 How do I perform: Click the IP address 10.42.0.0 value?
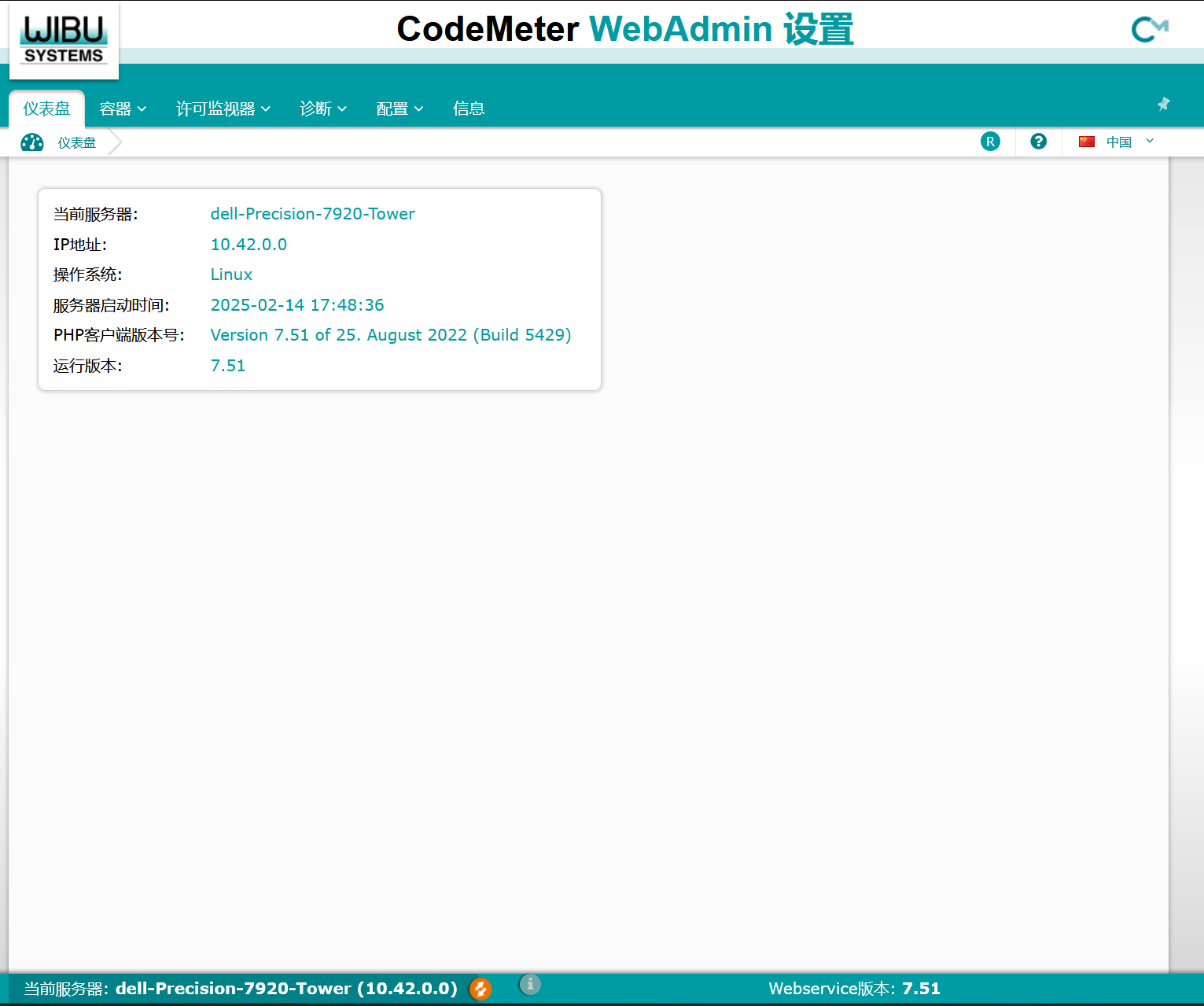tap(249, 245)
